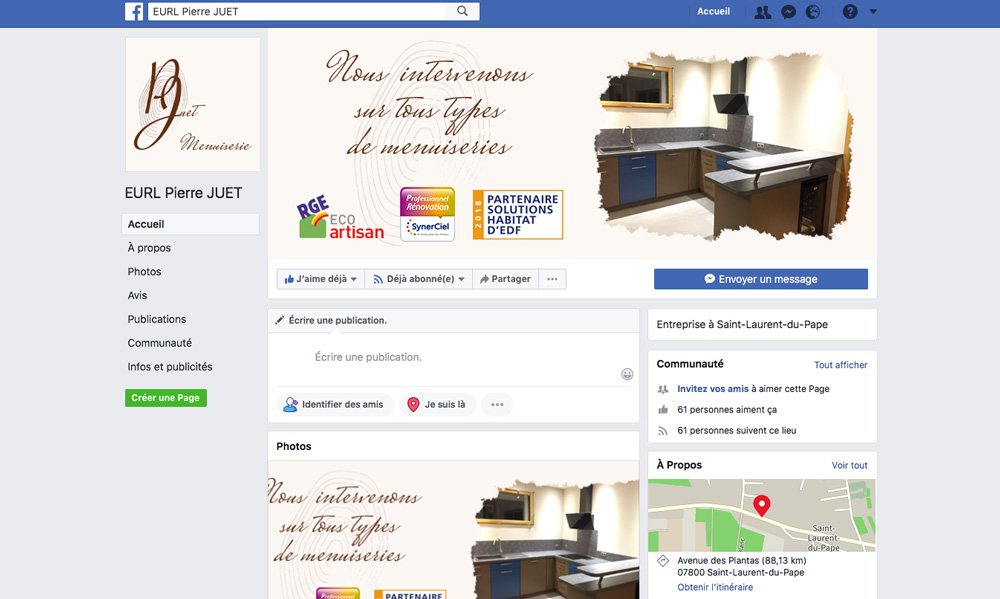Click the Créer une Page button
1000x599 pixels.
click(166, 397)
